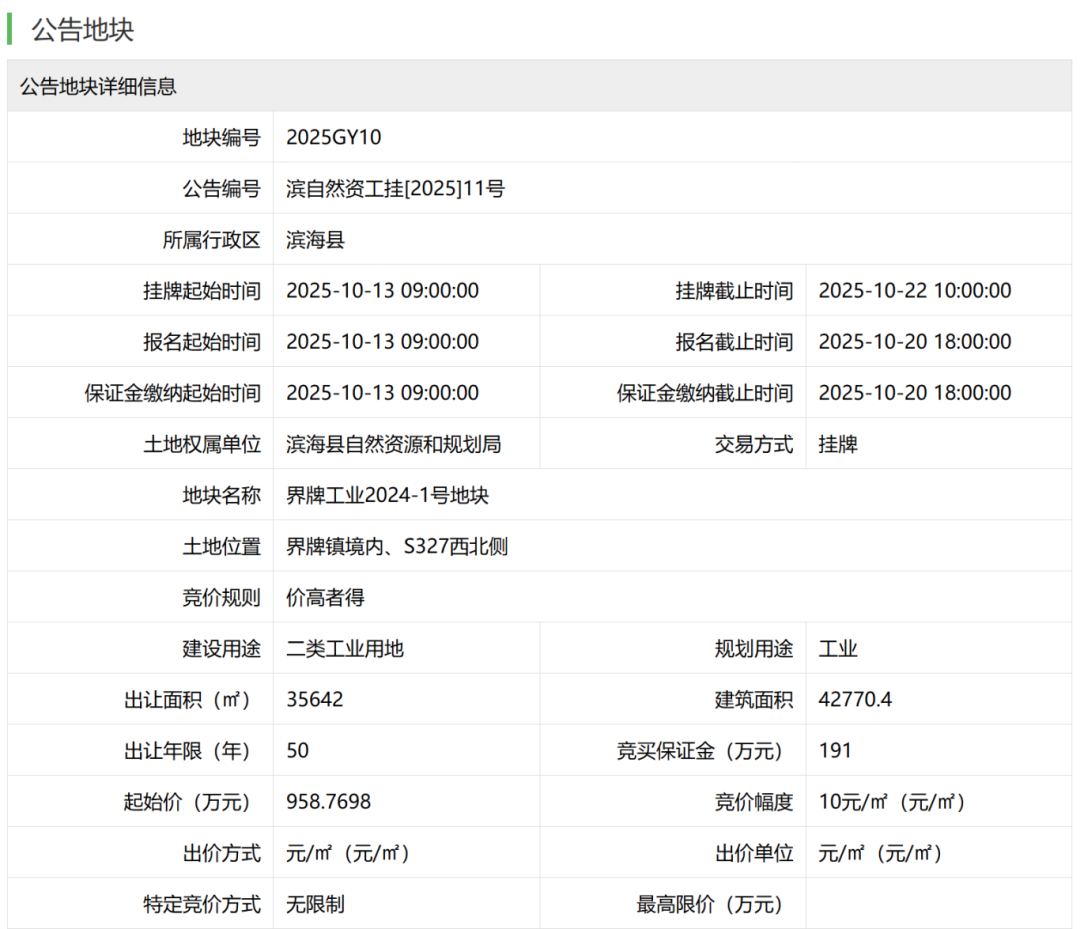Screen dimensions: 1080x929
Task: Click the 公告地块详细信息 table header
Action: tap(98, 86)
